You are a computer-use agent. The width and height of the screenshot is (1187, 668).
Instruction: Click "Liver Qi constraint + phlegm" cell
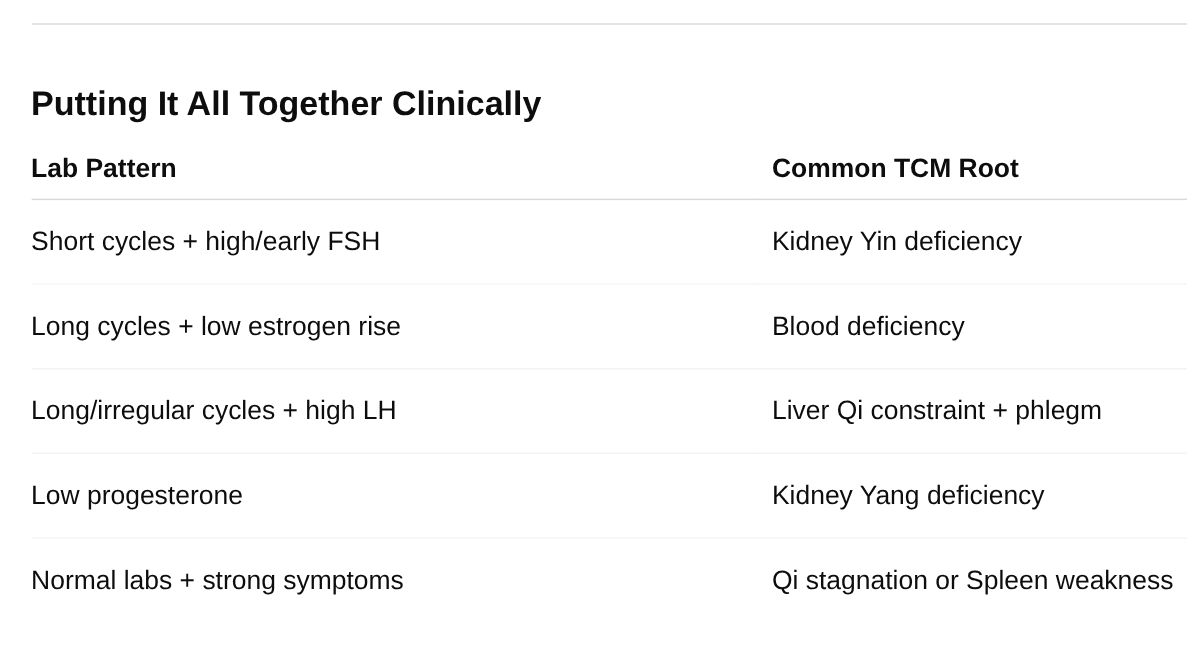tap(936, 410)
